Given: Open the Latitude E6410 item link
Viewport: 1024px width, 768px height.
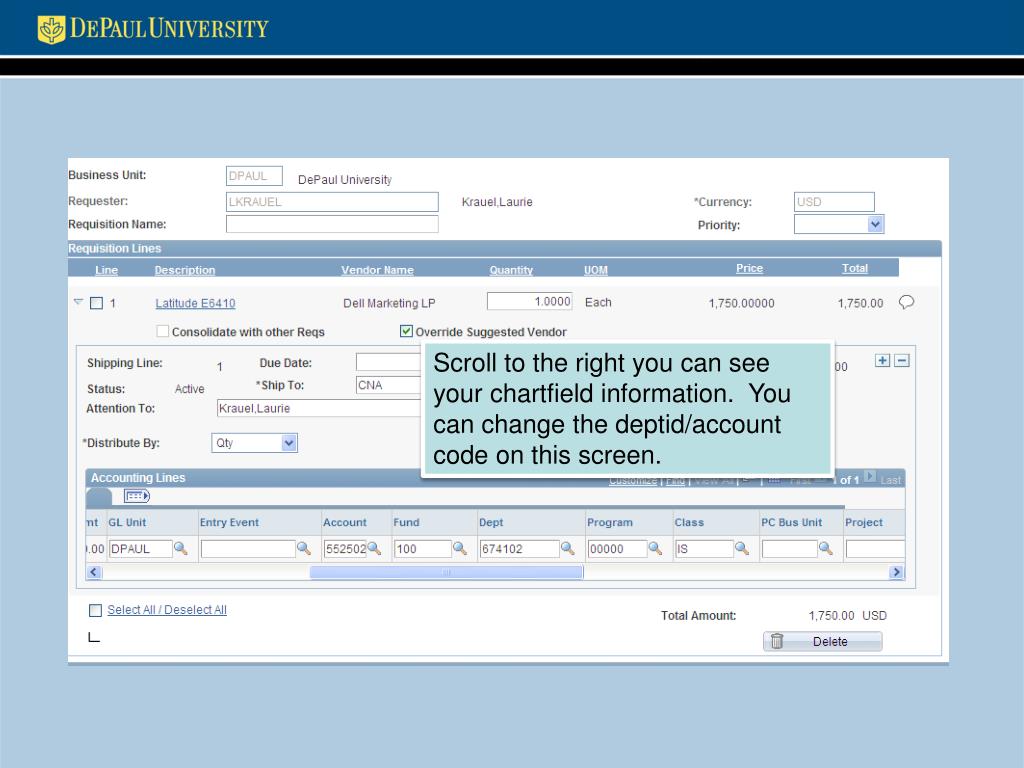Looking at the screenshot, I should (x=195, y=303).
